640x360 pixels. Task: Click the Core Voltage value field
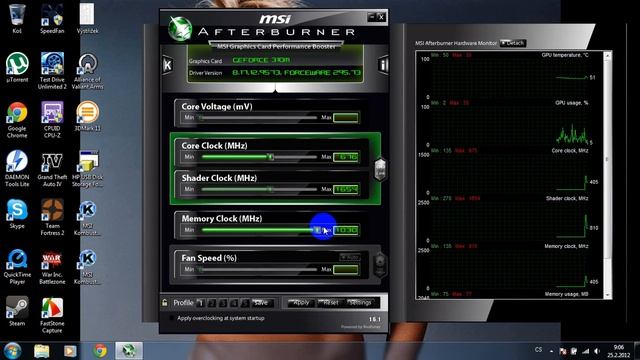346,118
